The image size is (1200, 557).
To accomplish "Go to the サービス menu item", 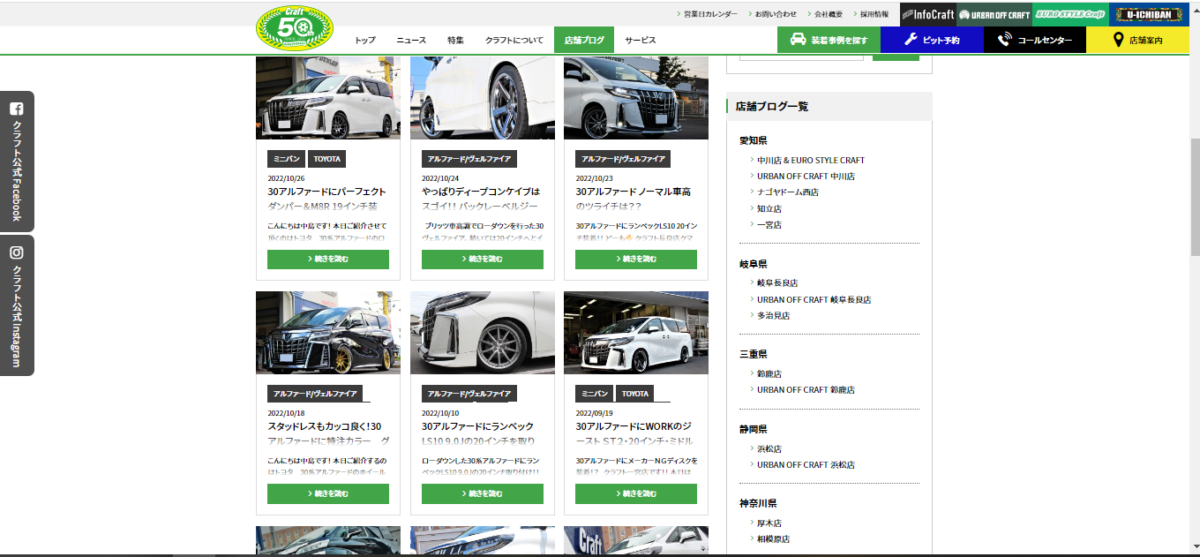I will point(640,40).
